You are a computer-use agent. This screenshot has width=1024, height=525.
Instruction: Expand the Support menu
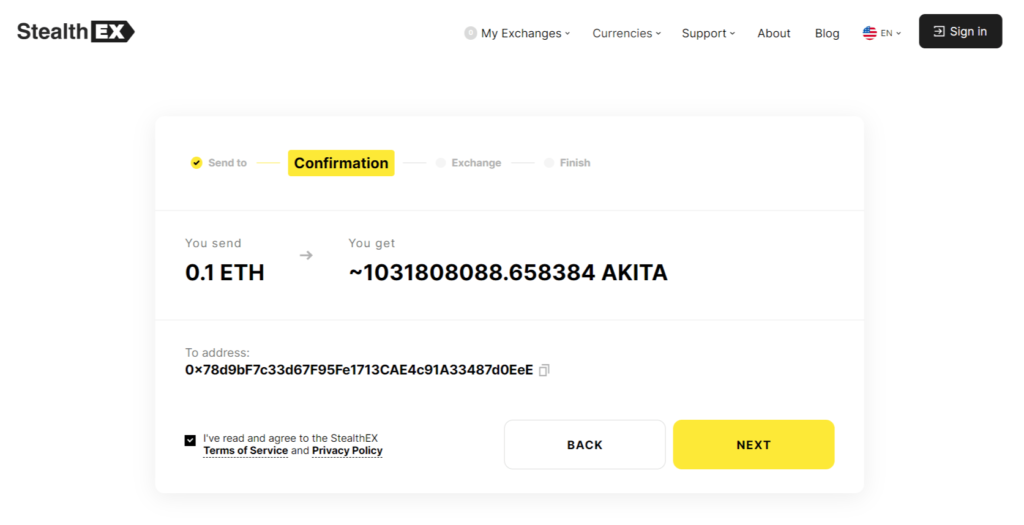click(x=708, y=33)
